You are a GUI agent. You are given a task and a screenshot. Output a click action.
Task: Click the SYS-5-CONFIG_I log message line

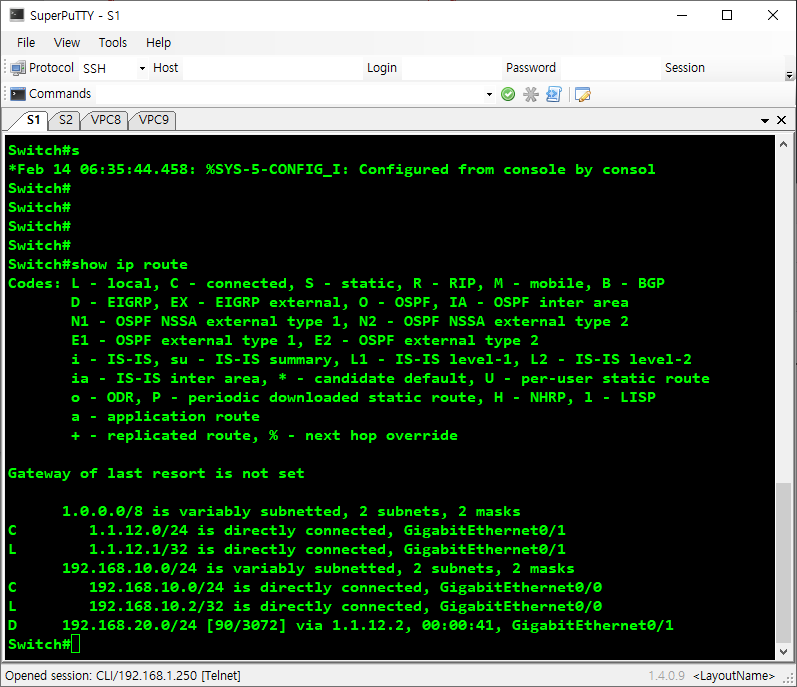pyautogui.click(x=332, y=170)
